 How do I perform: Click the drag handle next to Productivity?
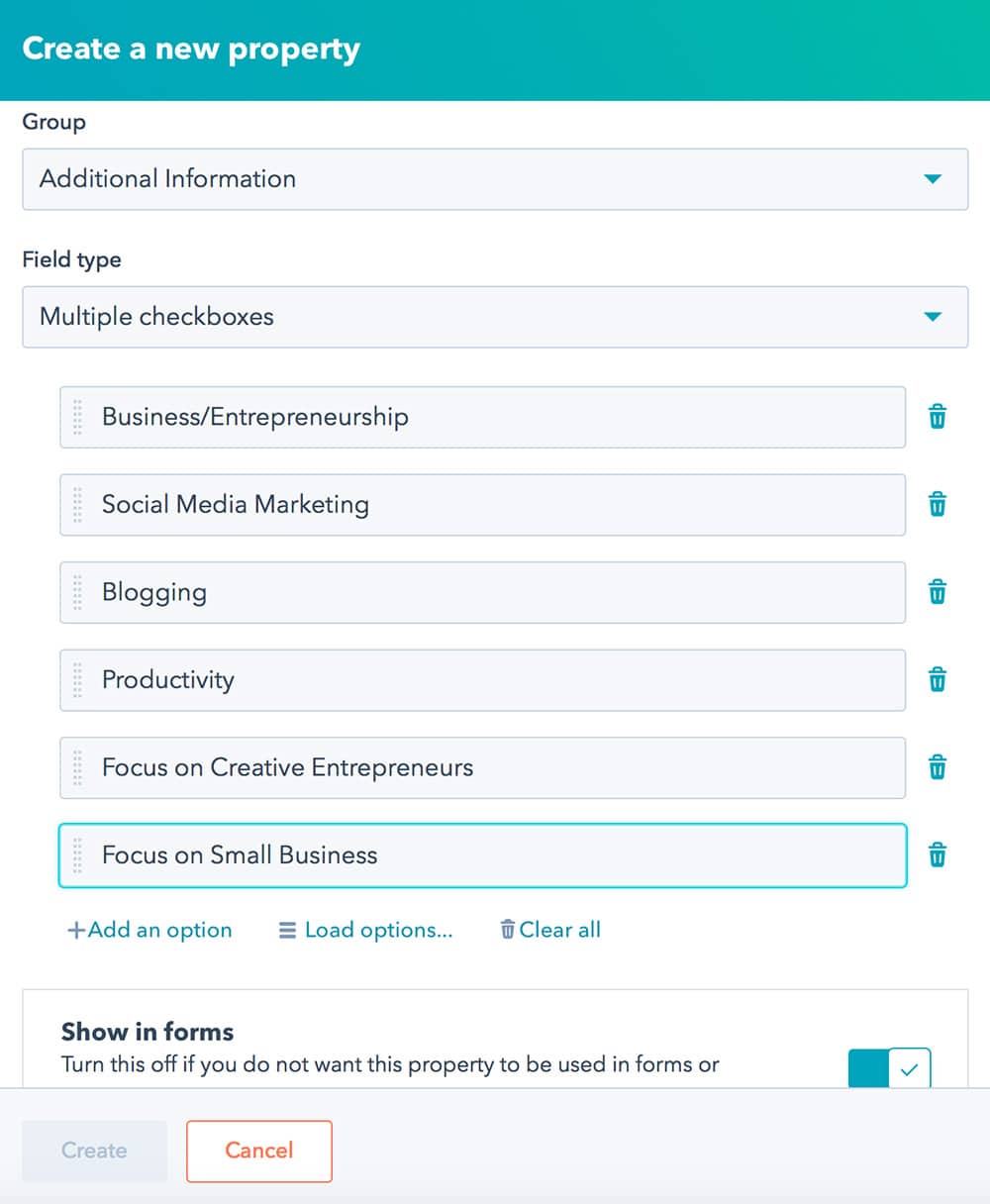(79, 680)
